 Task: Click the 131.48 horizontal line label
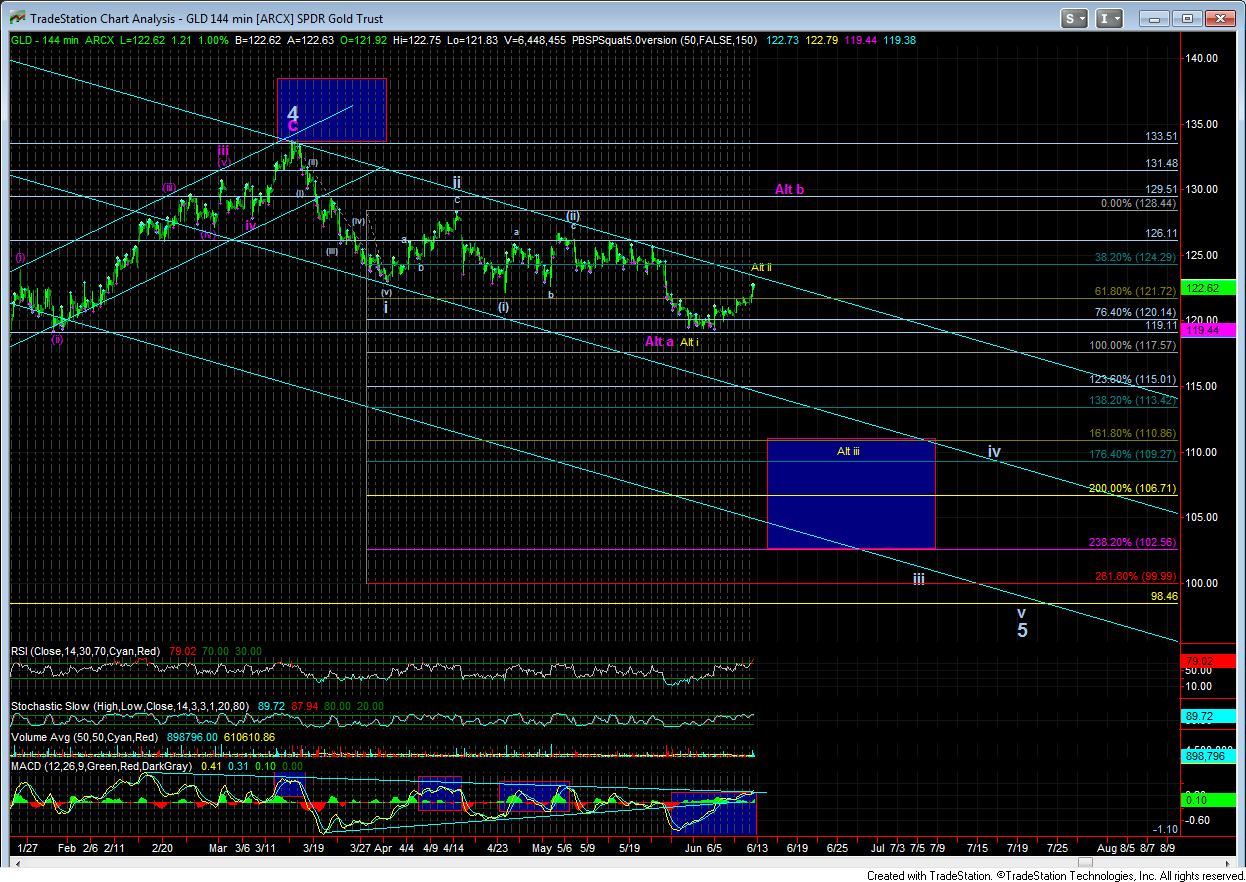click(1161, 164)
